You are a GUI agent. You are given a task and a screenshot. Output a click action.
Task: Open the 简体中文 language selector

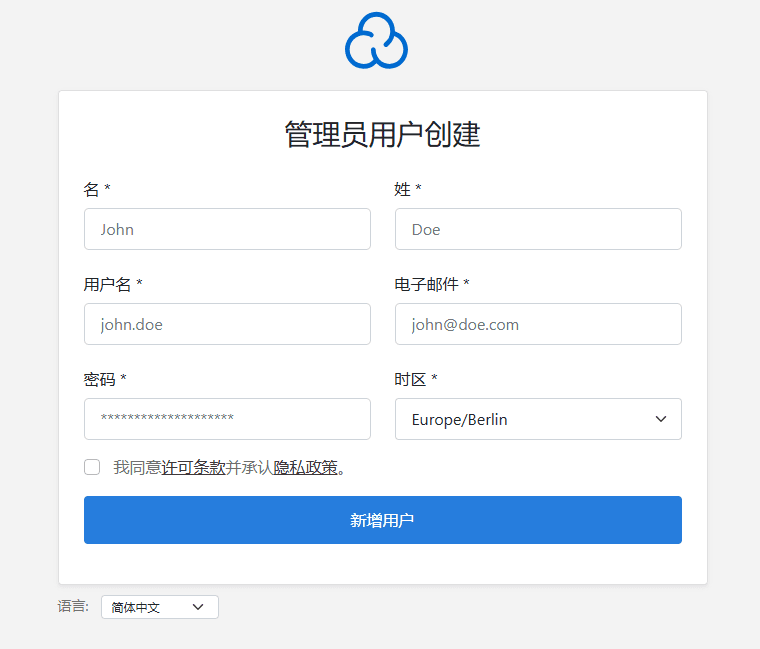pyautogui.click(x=159, y=607)
